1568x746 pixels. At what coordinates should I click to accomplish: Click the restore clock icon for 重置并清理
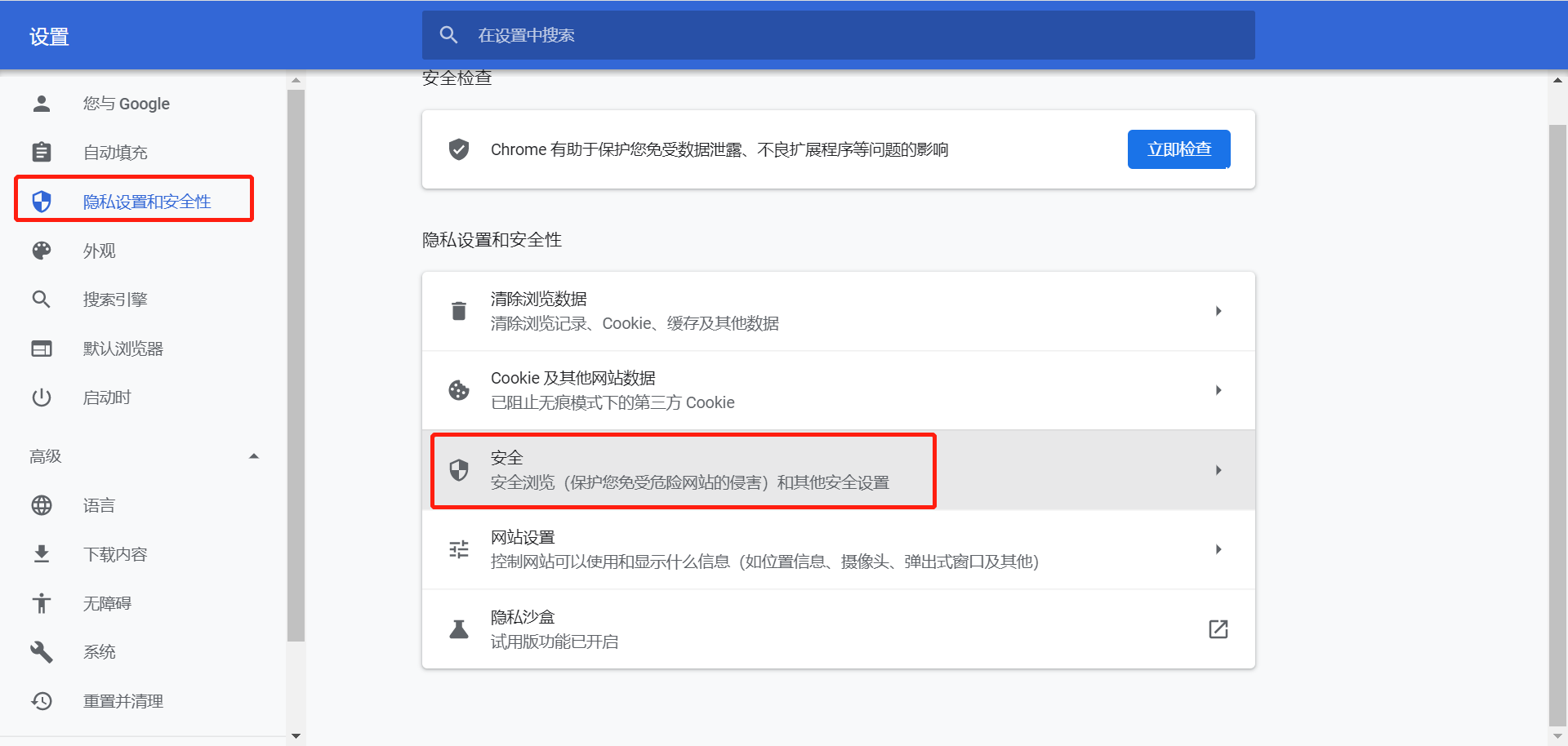pos(42,701)
